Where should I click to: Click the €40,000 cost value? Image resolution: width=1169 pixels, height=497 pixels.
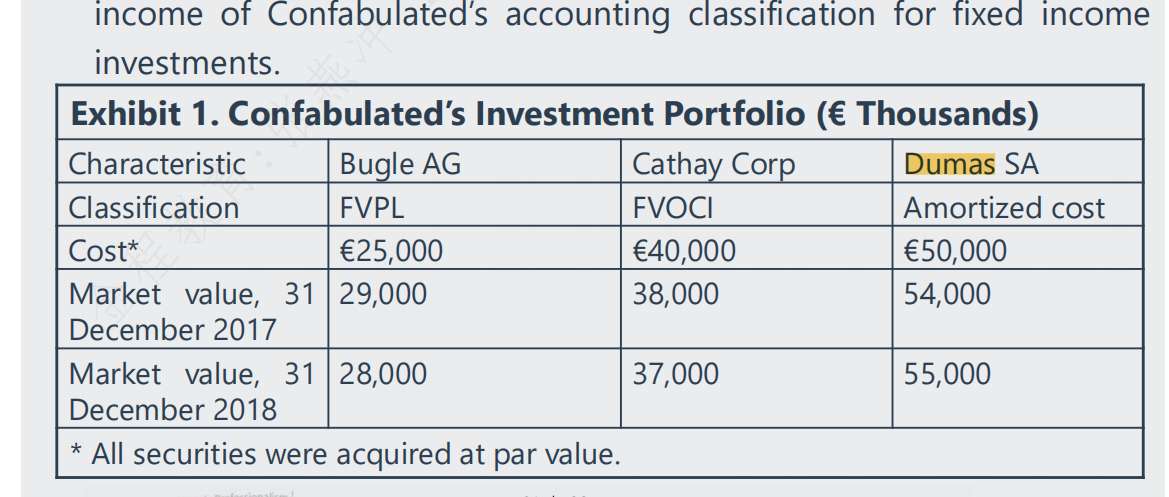point(684,250)
